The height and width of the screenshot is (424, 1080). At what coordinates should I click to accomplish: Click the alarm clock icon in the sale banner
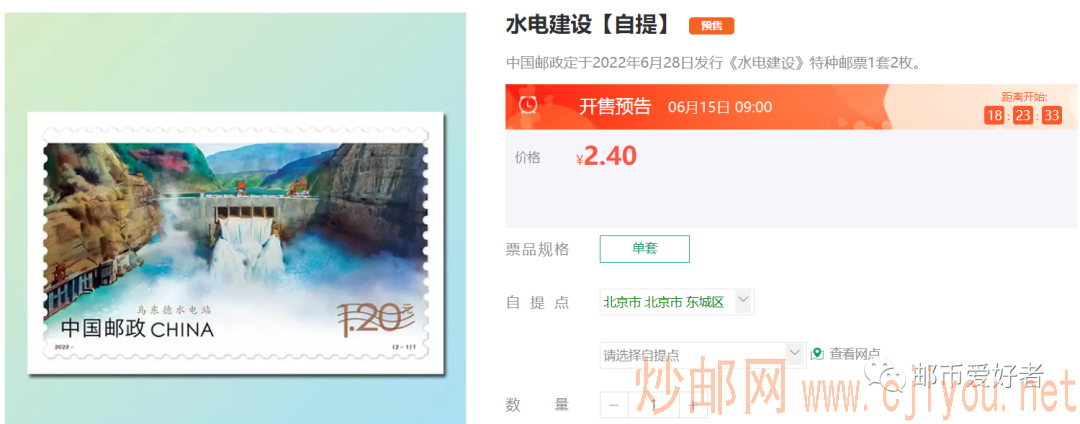tap(529, 105)
